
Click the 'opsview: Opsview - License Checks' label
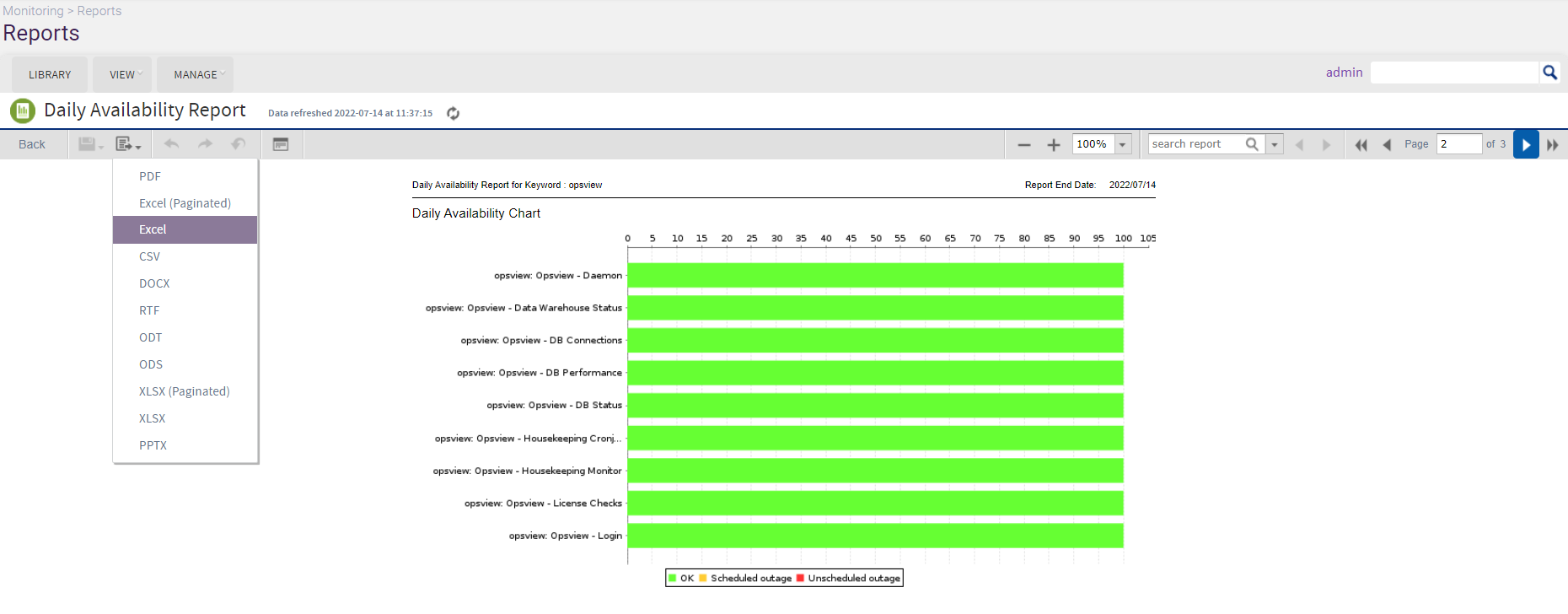[x=543, y=504]
